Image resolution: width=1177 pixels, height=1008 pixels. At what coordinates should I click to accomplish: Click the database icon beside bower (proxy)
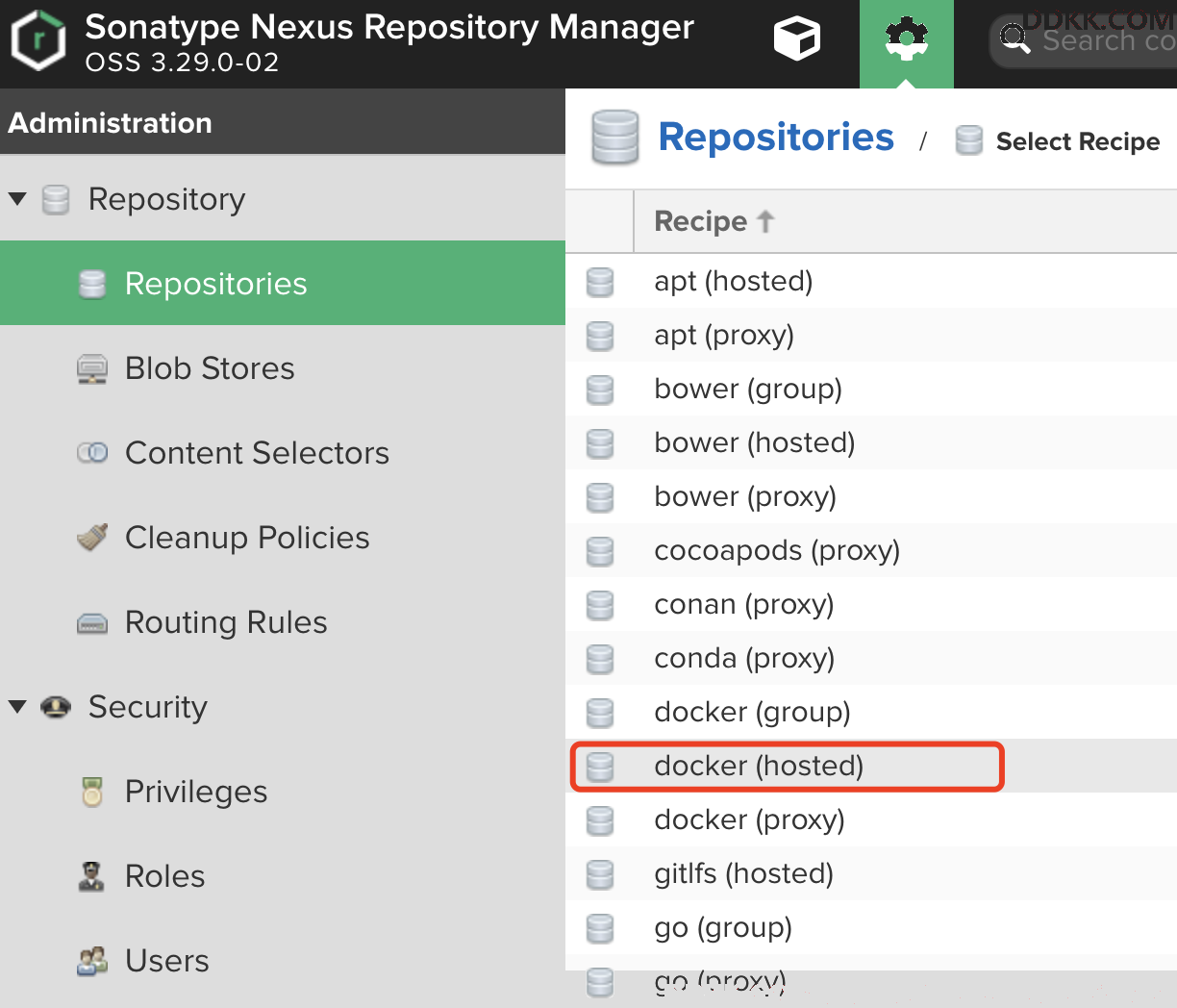point(600,496)
